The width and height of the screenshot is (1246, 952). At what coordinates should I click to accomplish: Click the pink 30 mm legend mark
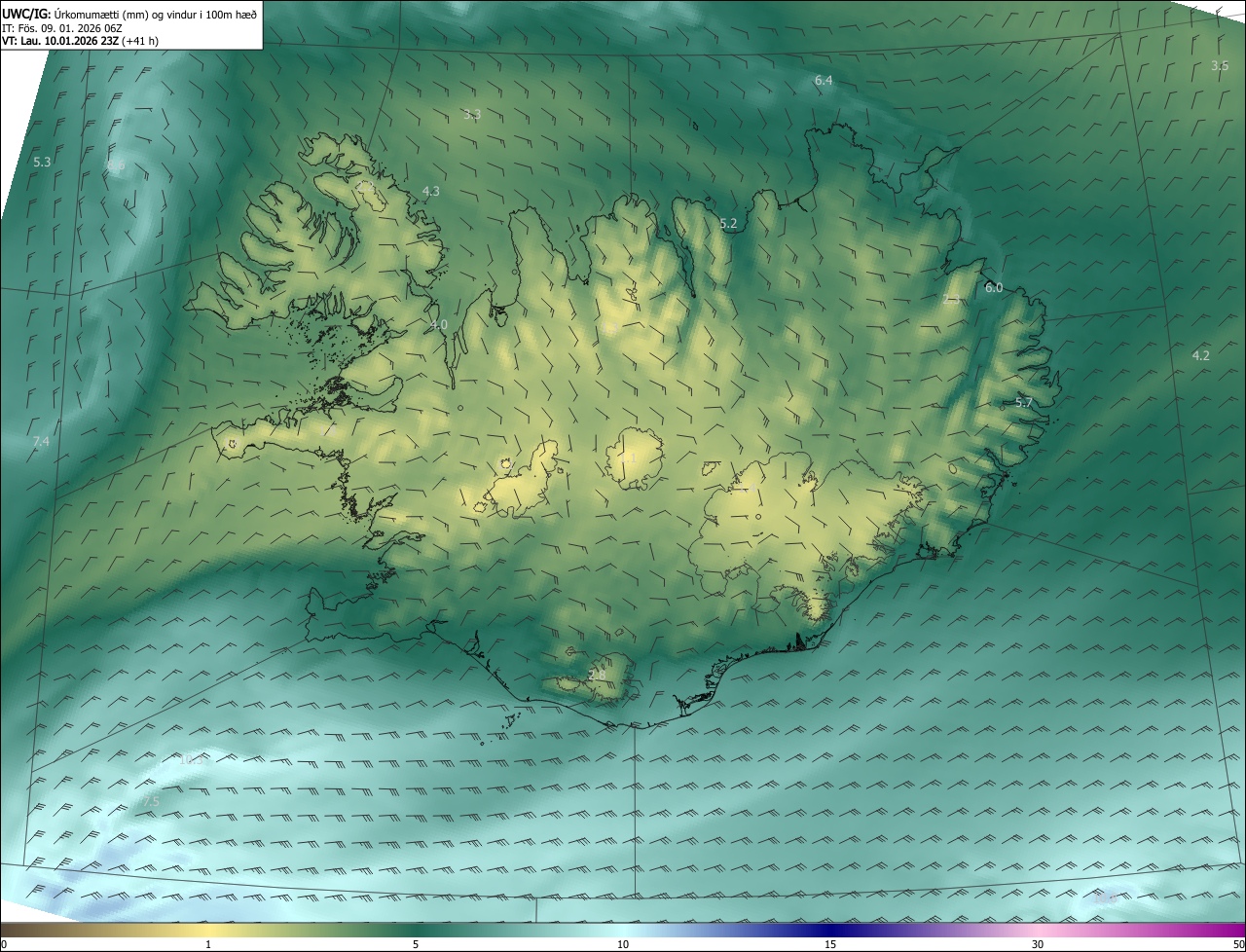coord(1038,944)
